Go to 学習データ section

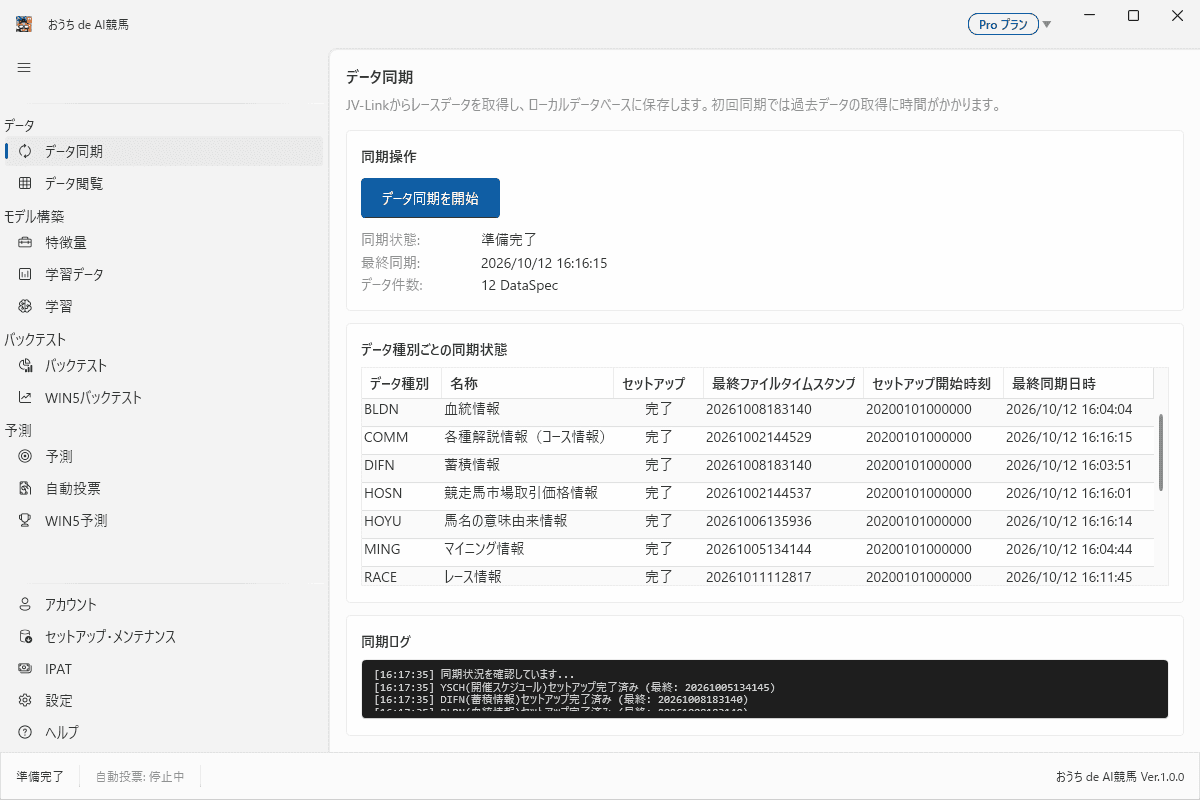click(163, 274)
